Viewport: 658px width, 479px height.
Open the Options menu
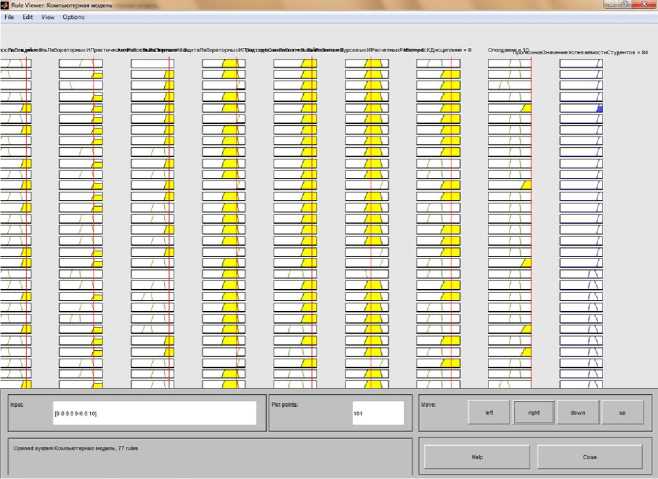click(73, 17)
